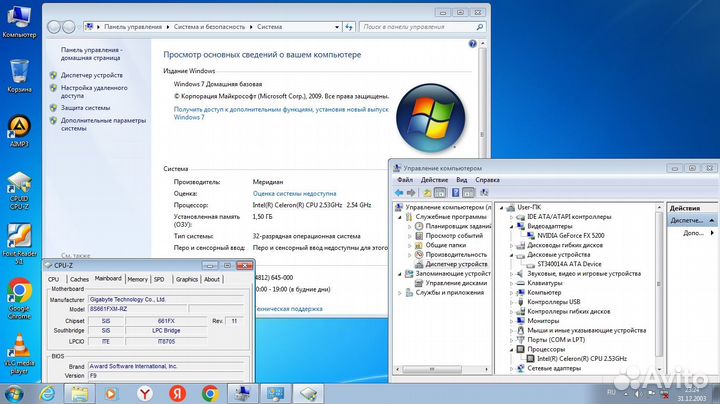Open the red Я Yandex taskbar icon

(177, 394)
